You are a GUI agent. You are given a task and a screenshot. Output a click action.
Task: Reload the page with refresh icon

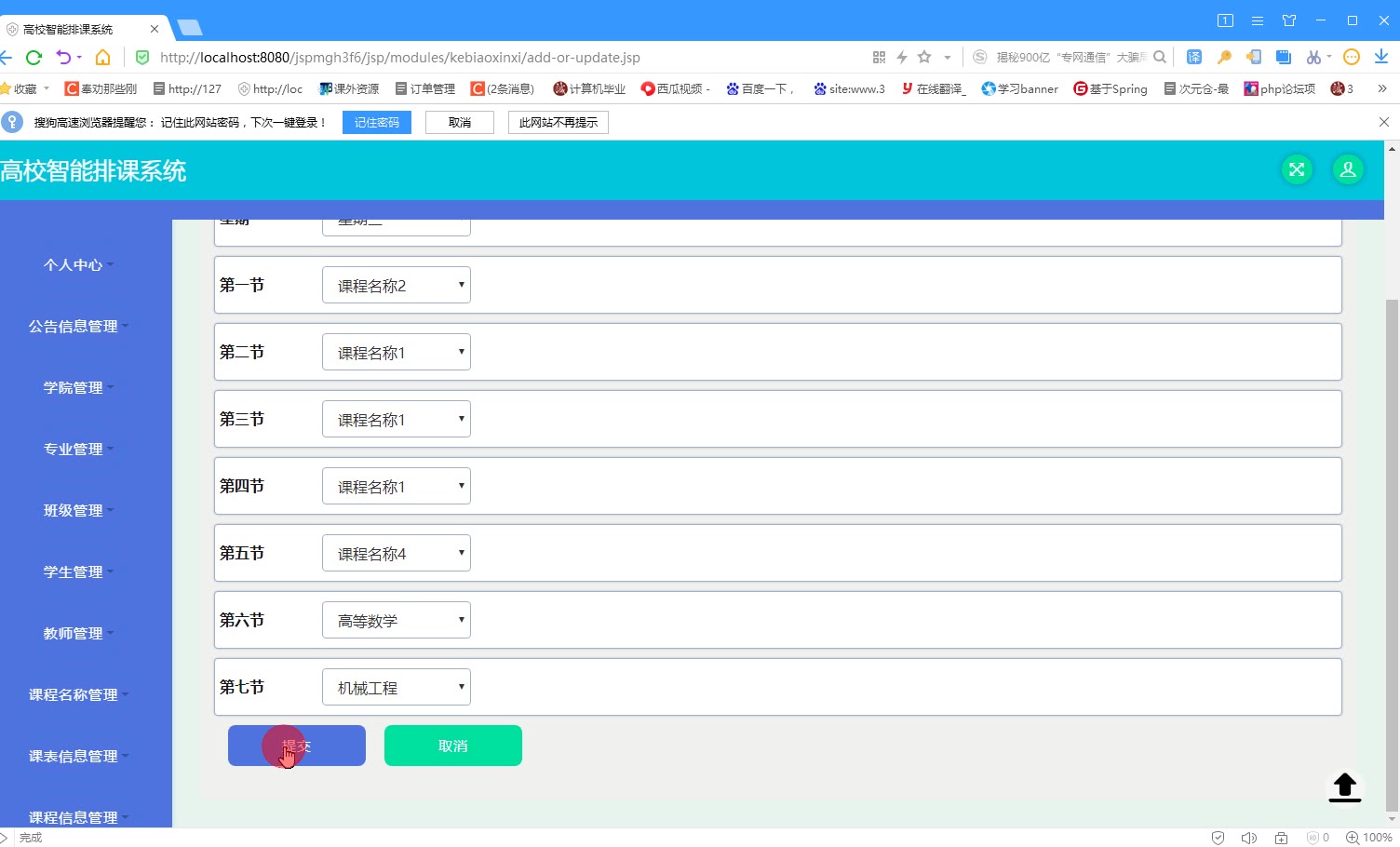point(34,58)
